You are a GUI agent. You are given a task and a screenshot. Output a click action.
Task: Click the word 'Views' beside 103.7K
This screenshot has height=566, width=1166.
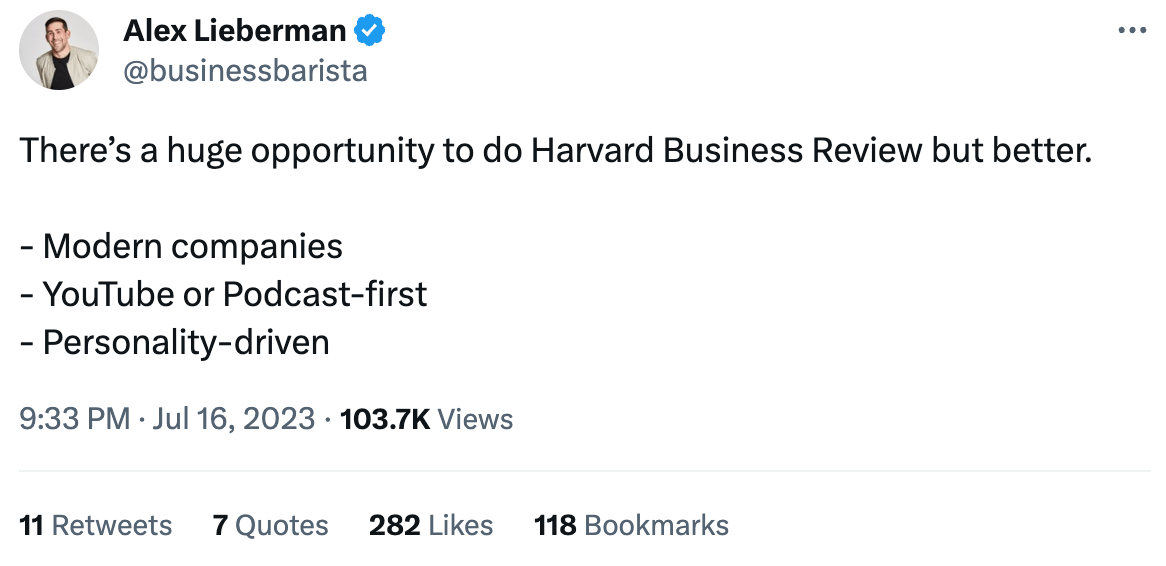pos(475,419)
